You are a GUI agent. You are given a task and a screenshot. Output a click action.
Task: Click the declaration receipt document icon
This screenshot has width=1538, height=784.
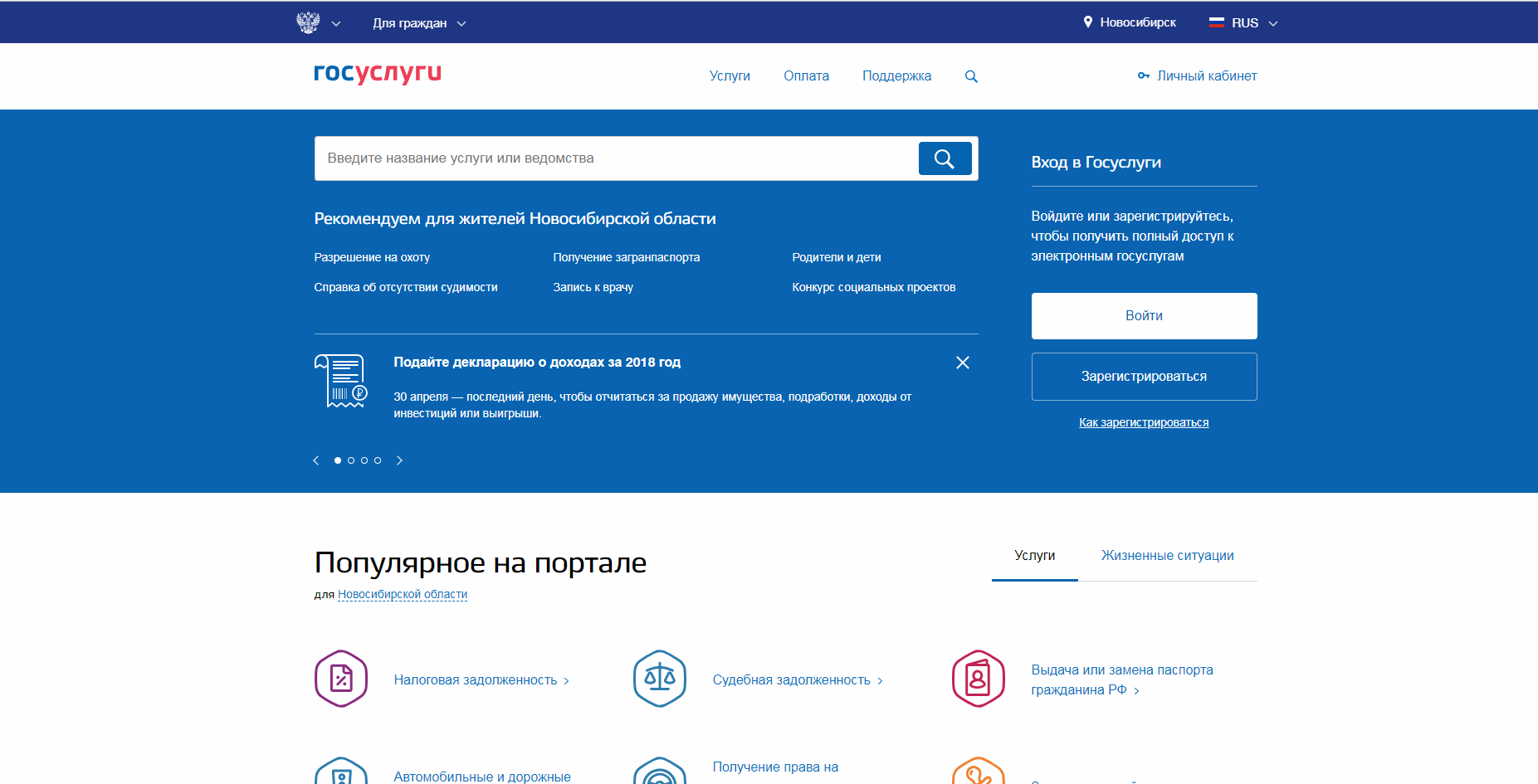pyautogui.click(x=340, y=381)
